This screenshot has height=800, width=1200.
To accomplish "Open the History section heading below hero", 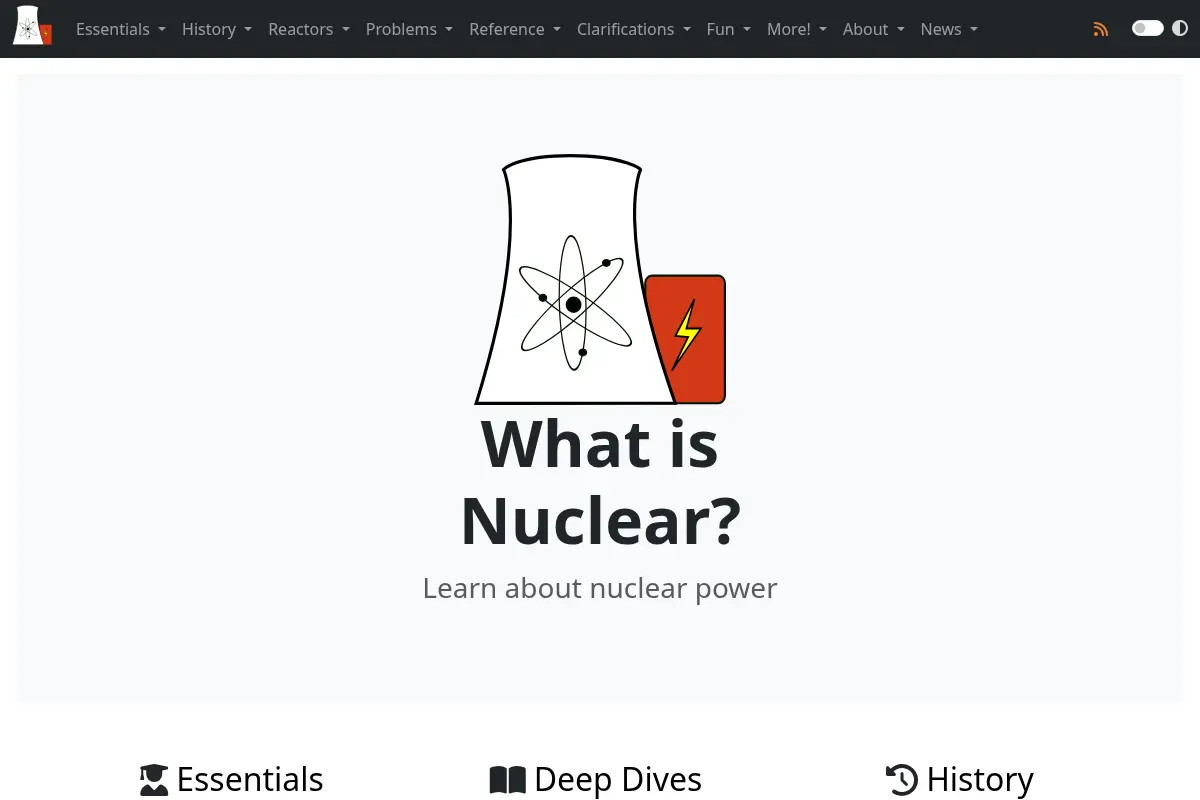I will point(980,780).
